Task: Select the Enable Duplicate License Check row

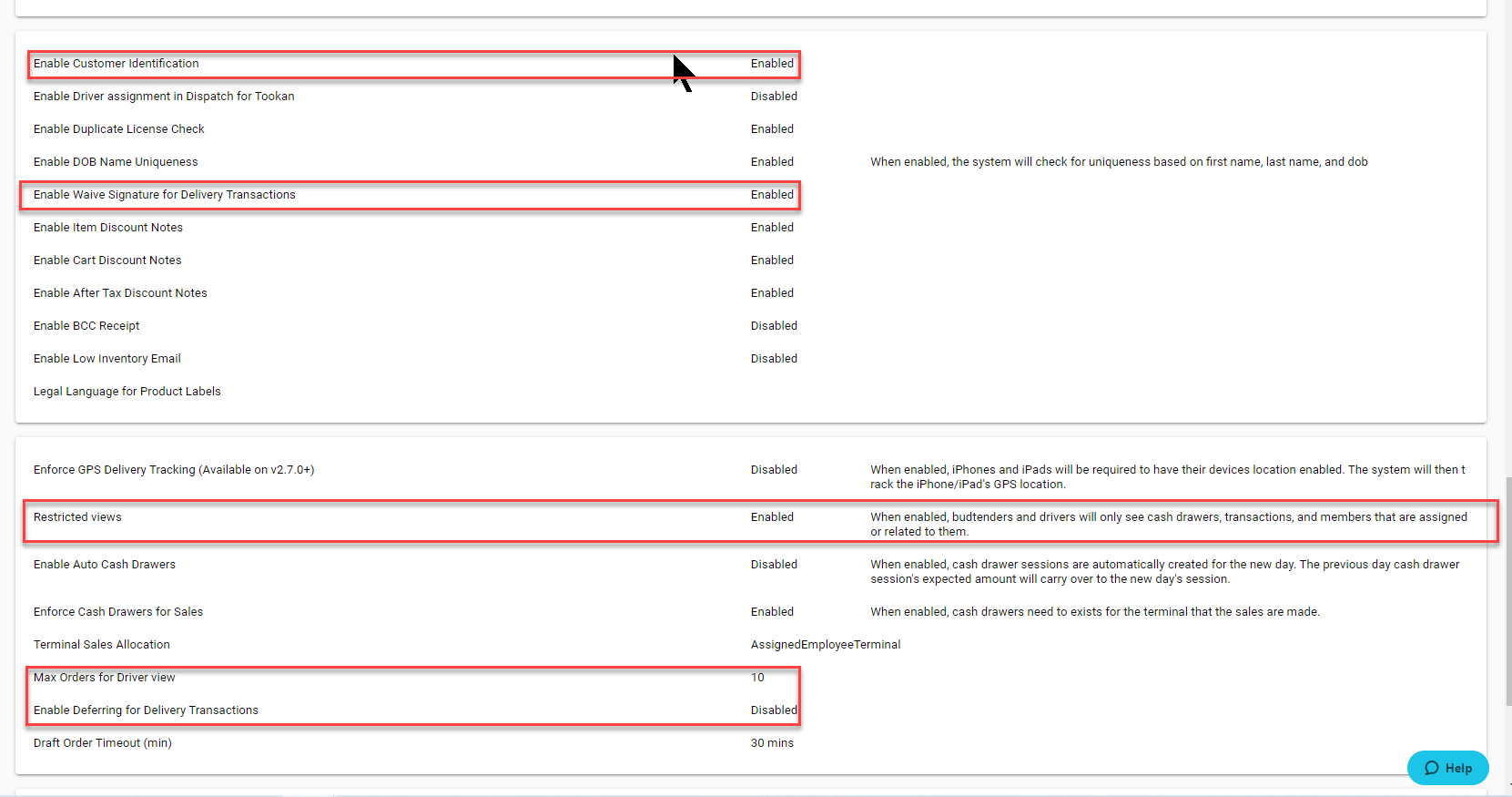Action: (x=119, y=129)
